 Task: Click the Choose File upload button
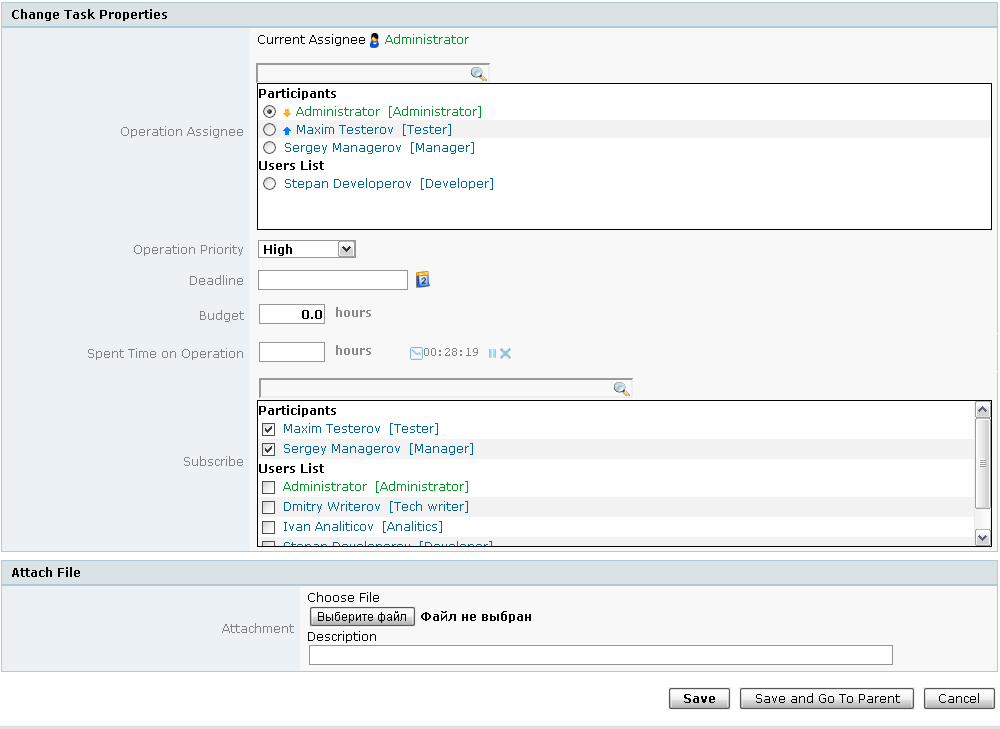(361, 617)
